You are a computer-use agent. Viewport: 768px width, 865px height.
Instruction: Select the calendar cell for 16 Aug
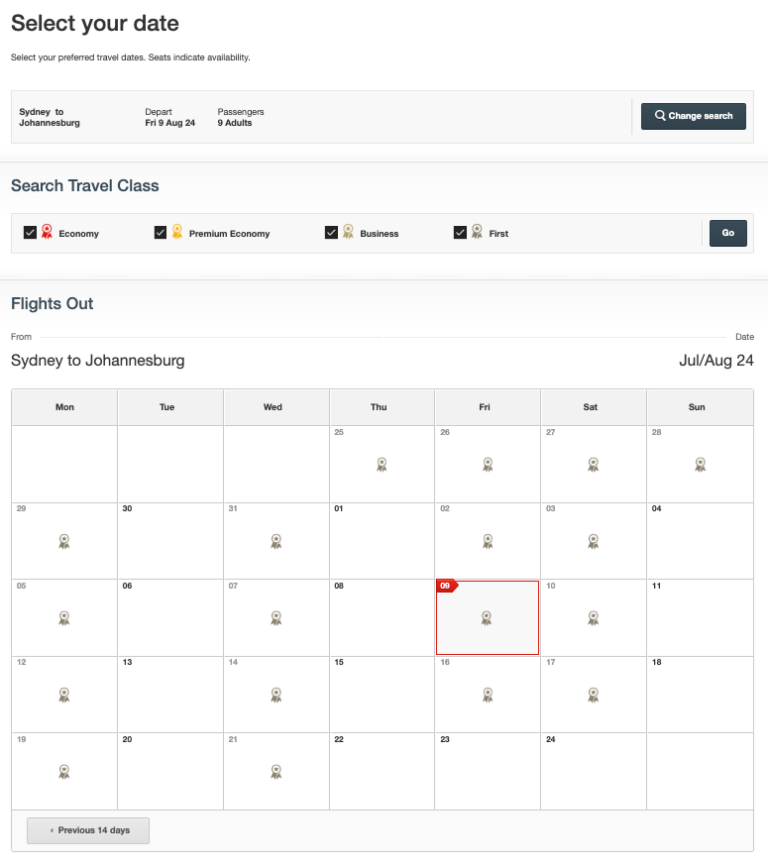click(487, 694)
